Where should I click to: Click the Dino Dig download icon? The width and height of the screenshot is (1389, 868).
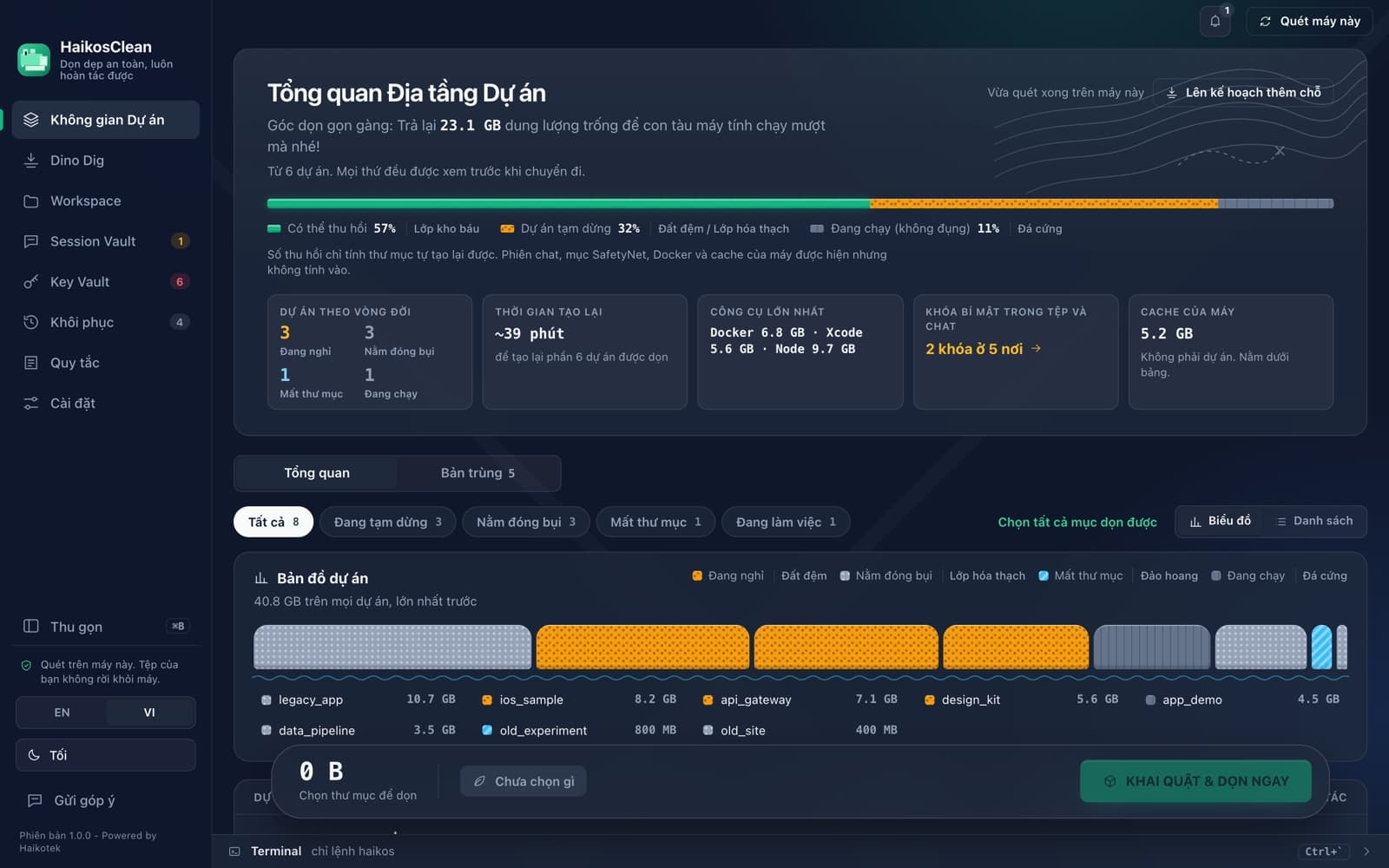(31, 160)
